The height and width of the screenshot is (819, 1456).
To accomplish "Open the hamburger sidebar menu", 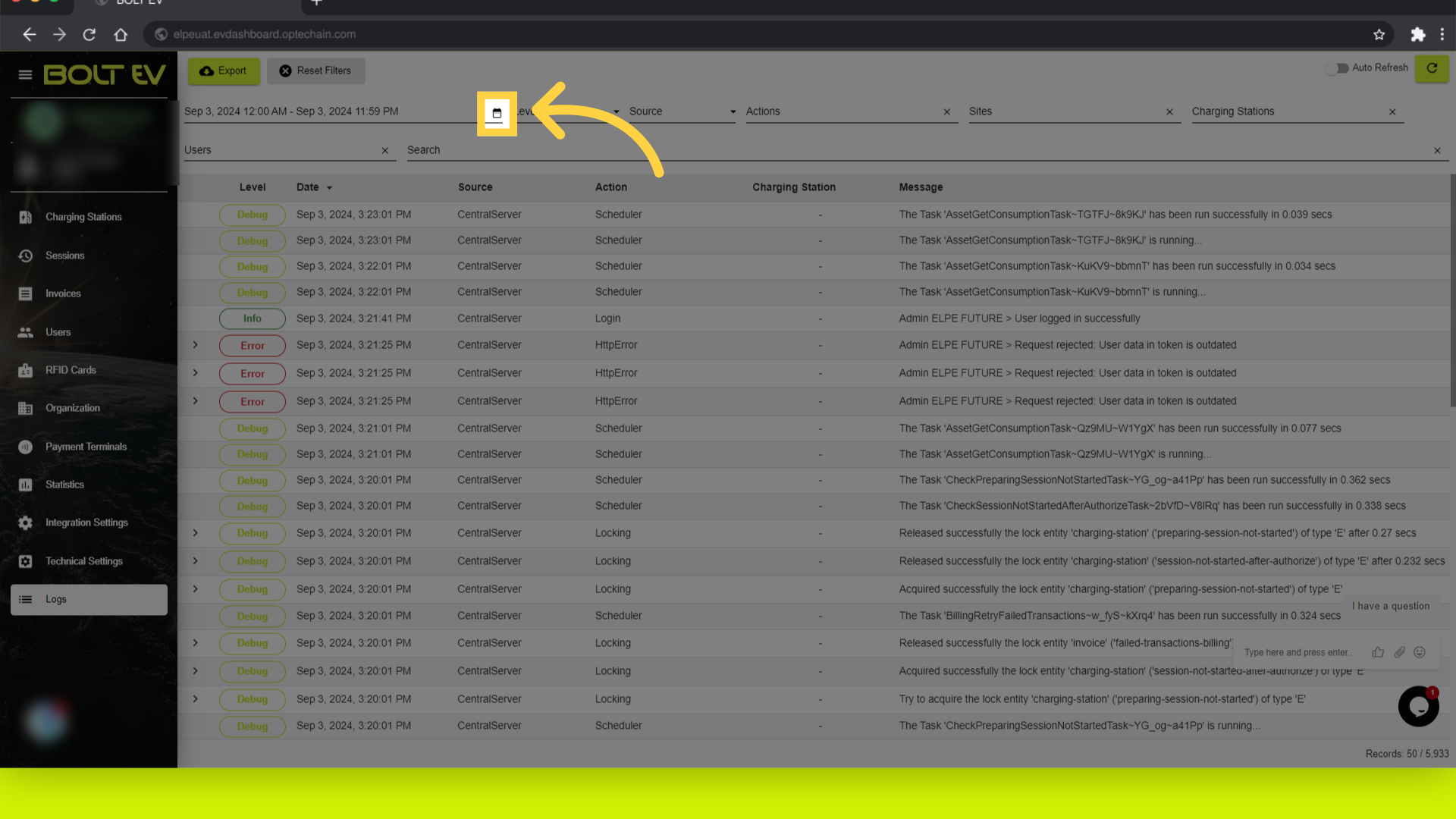I will pyautogui.click(x=25, y=74).
